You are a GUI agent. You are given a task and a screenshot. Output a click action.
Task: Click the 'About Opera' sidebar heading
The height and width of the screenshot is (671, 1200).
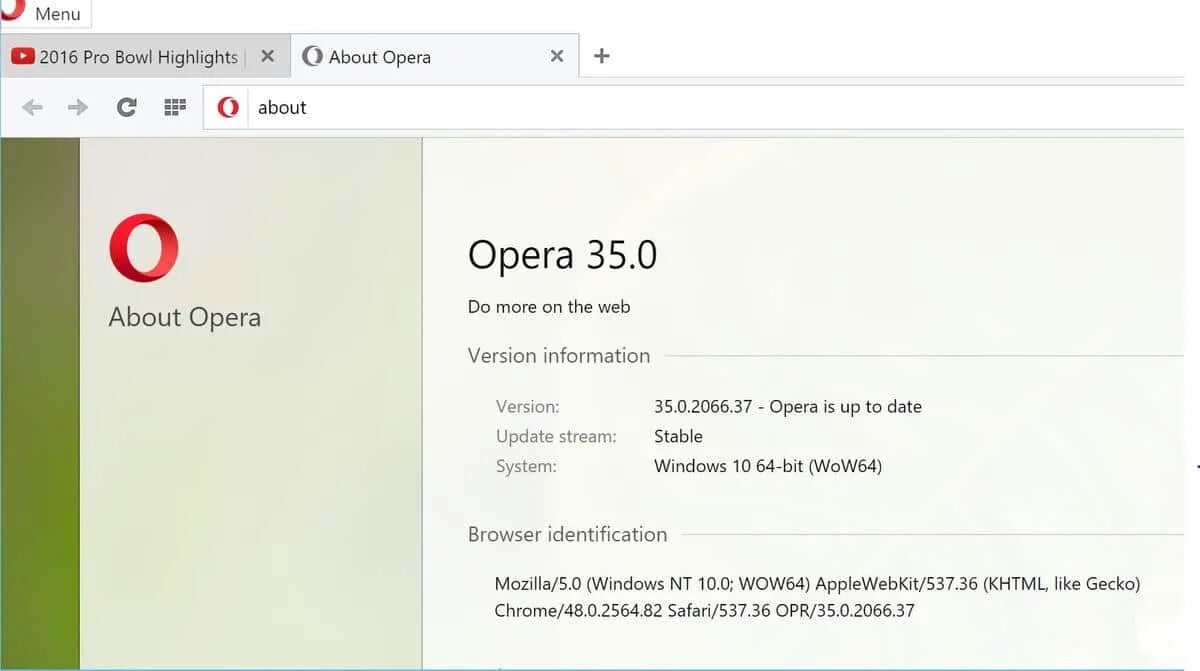[183, 317]
